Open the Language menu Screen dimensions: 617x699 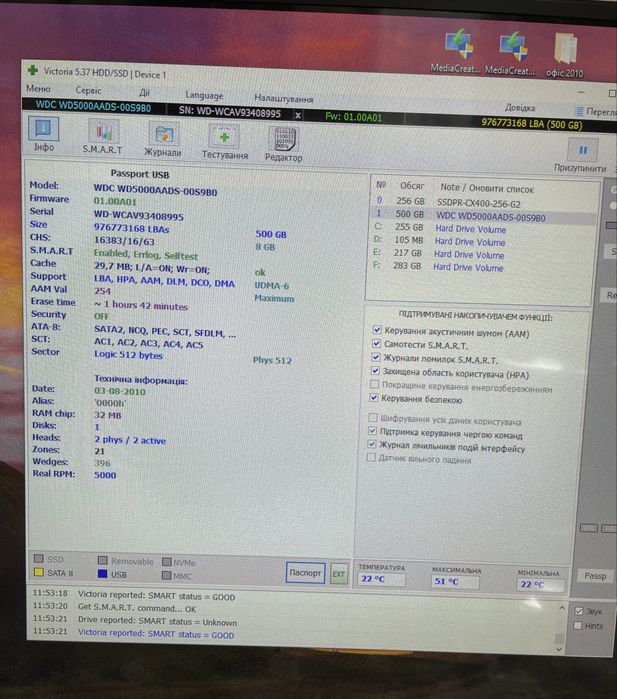coord(204,95)
